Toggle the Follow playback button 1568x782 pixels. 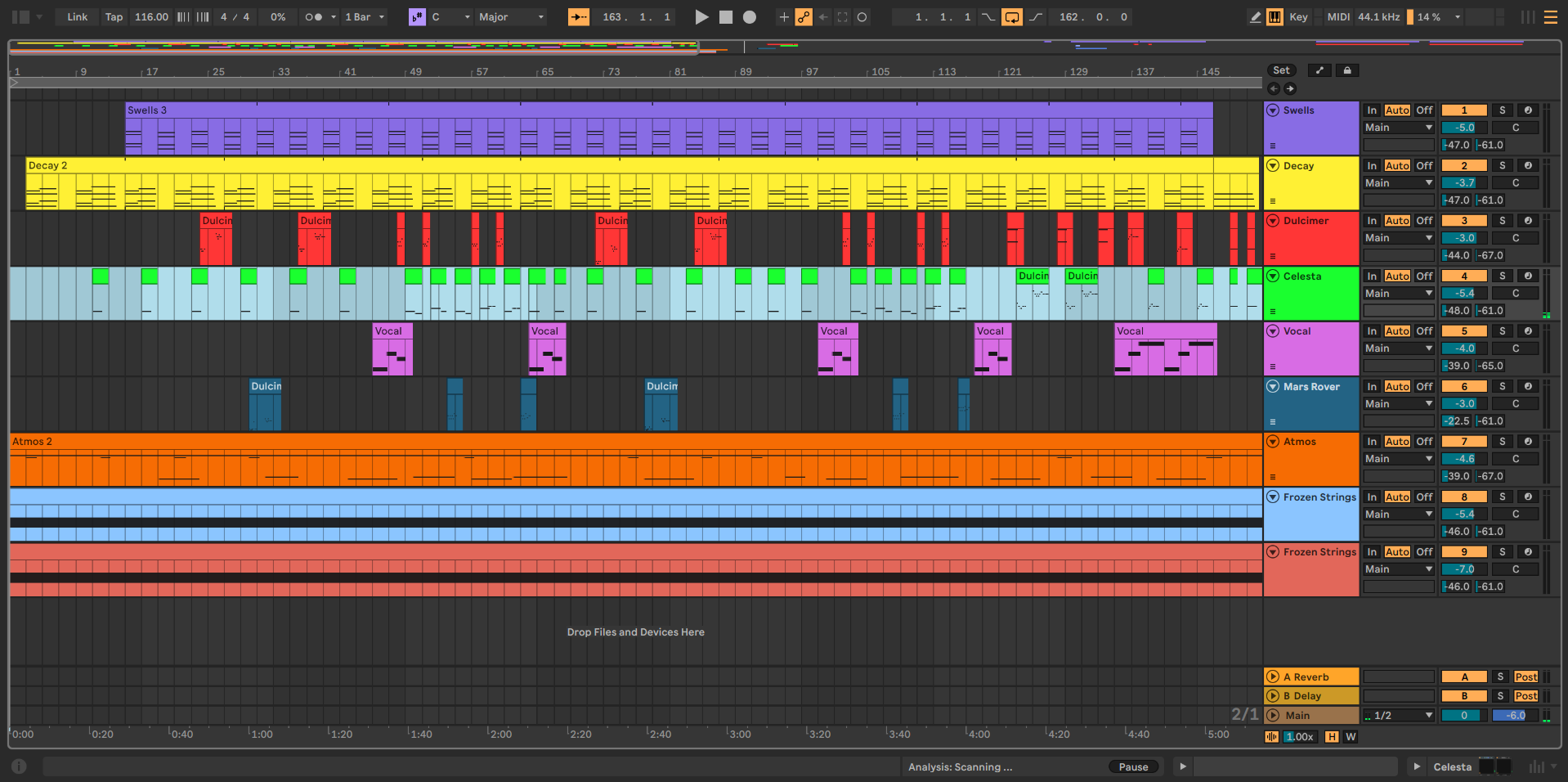579,17
